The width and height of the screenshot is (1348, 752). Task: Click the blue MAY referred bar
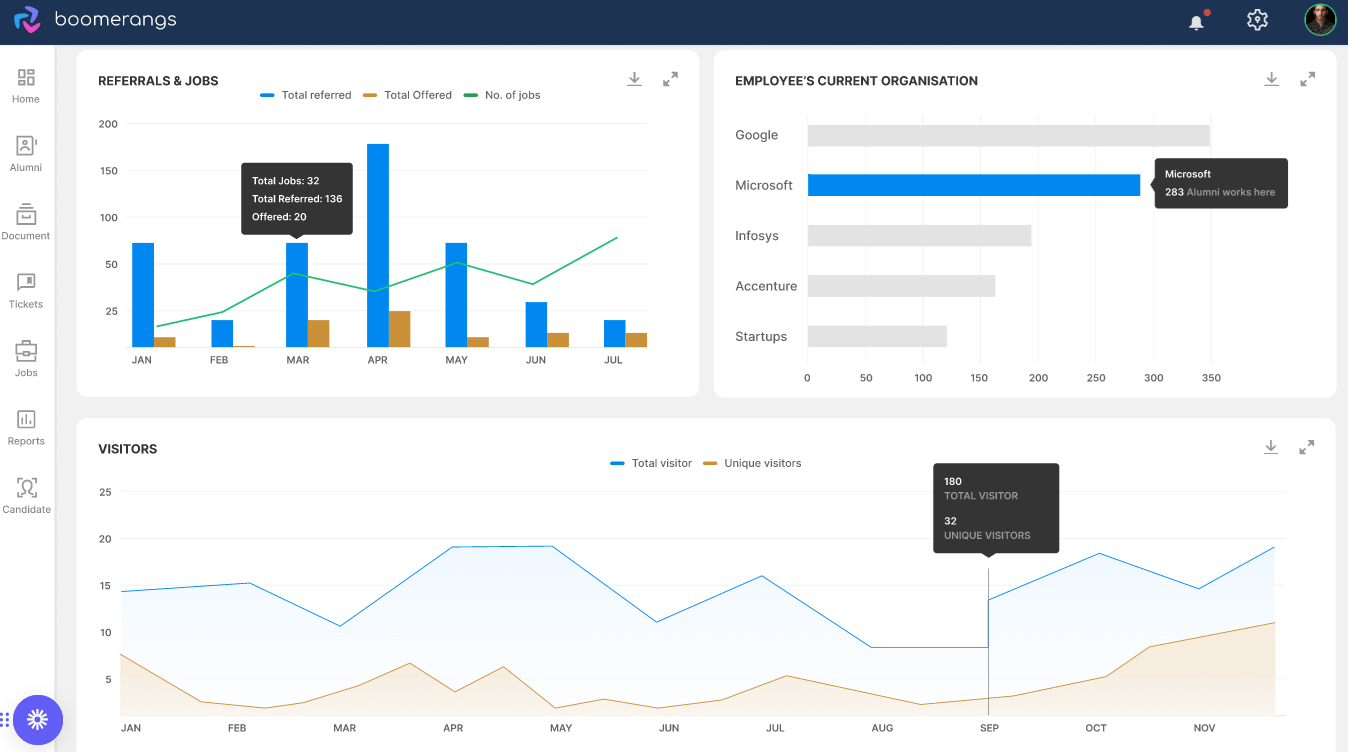point(456,295)
